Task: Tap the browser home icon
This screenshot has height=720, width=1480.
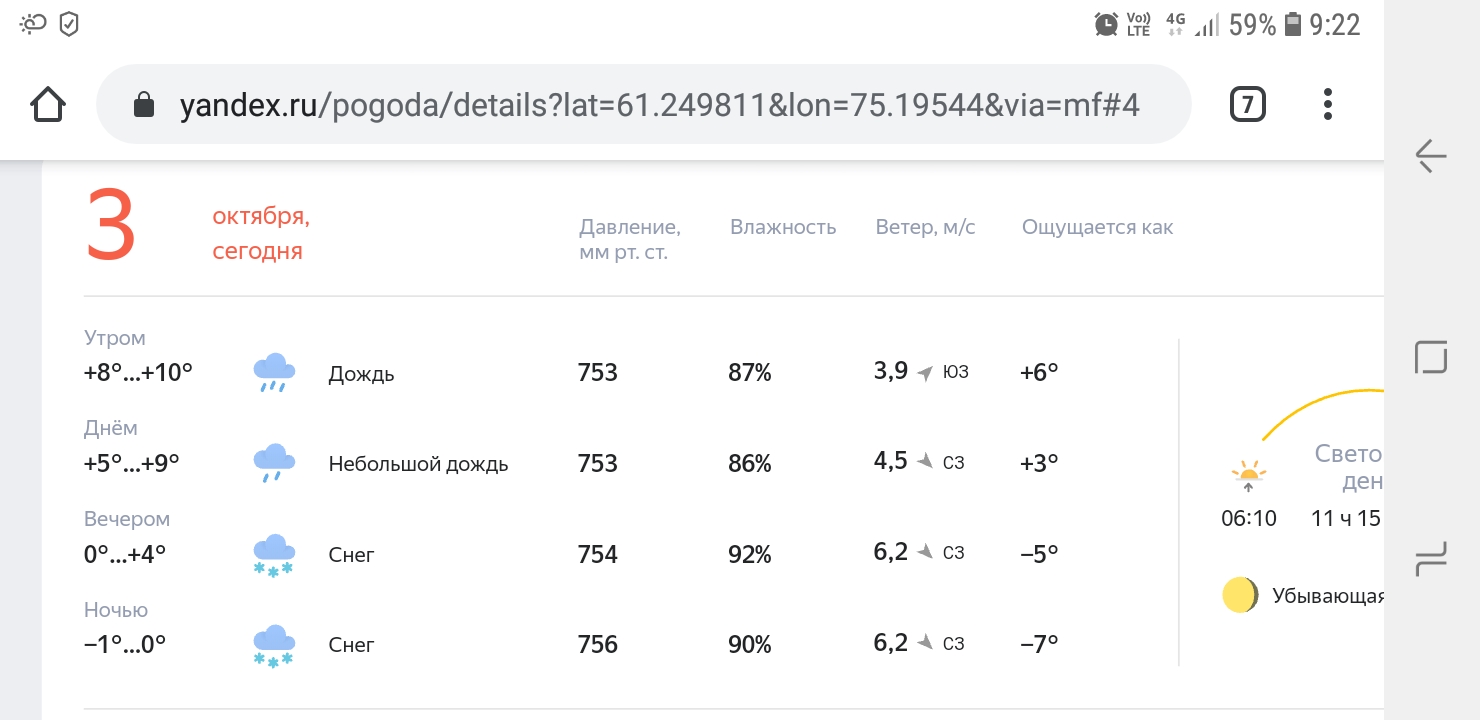Action: coord(49,104)
